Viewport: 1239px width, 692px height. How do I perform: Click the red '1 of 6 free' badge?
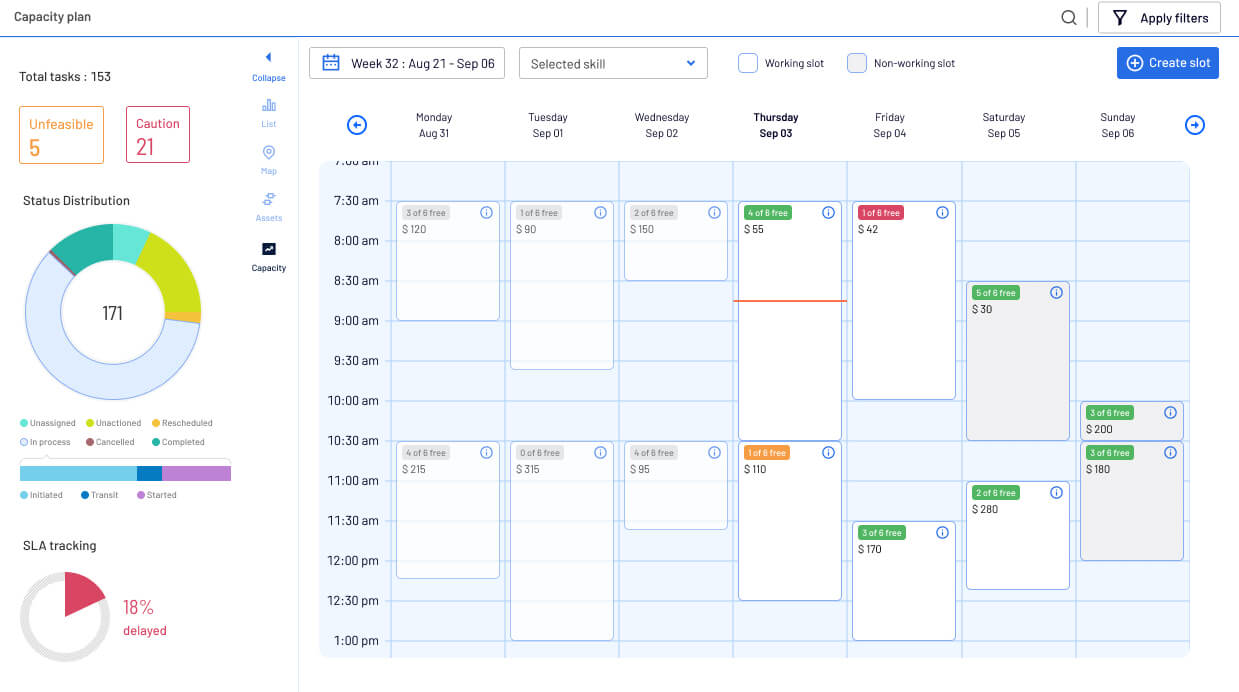(x=880, y=213)
